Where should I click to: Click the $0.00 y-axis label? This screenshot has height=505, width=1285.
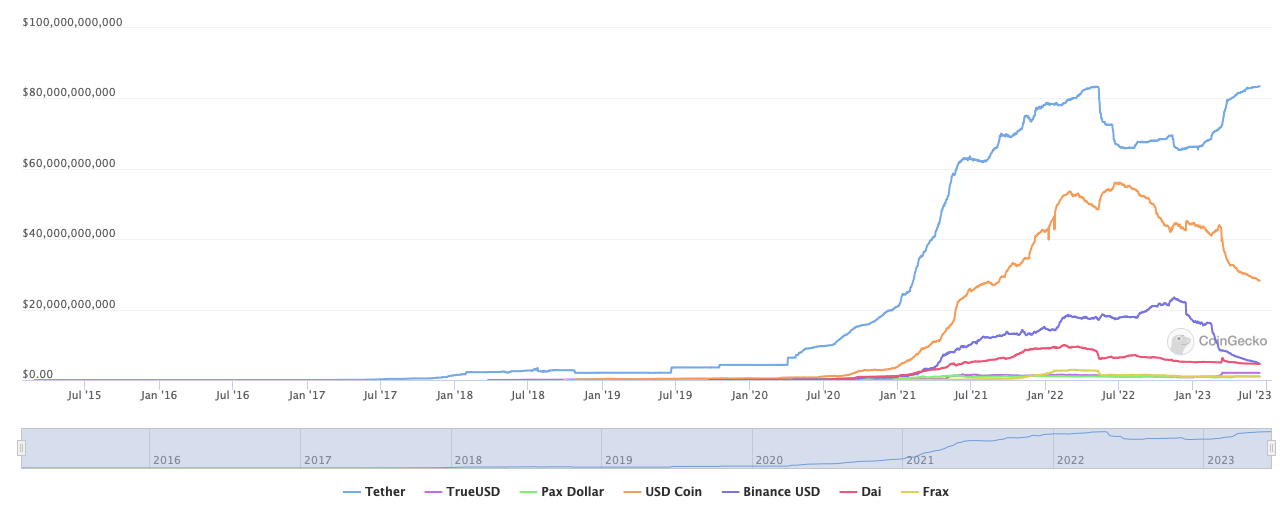click(38, 374)
